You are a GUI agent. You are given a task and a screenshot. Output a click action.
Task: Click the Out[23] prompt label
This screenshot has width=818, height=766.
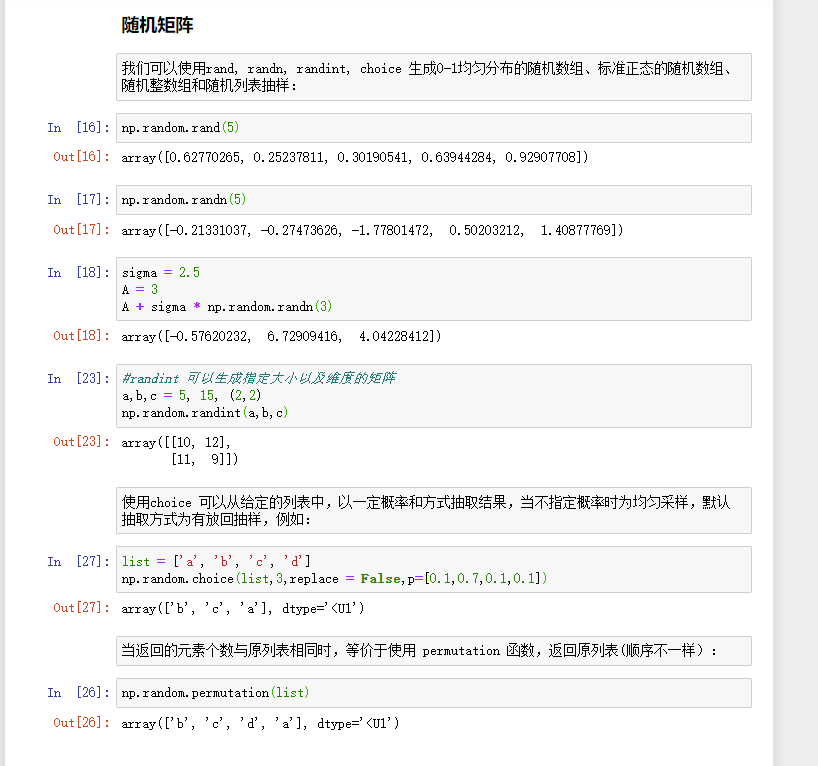81,442
